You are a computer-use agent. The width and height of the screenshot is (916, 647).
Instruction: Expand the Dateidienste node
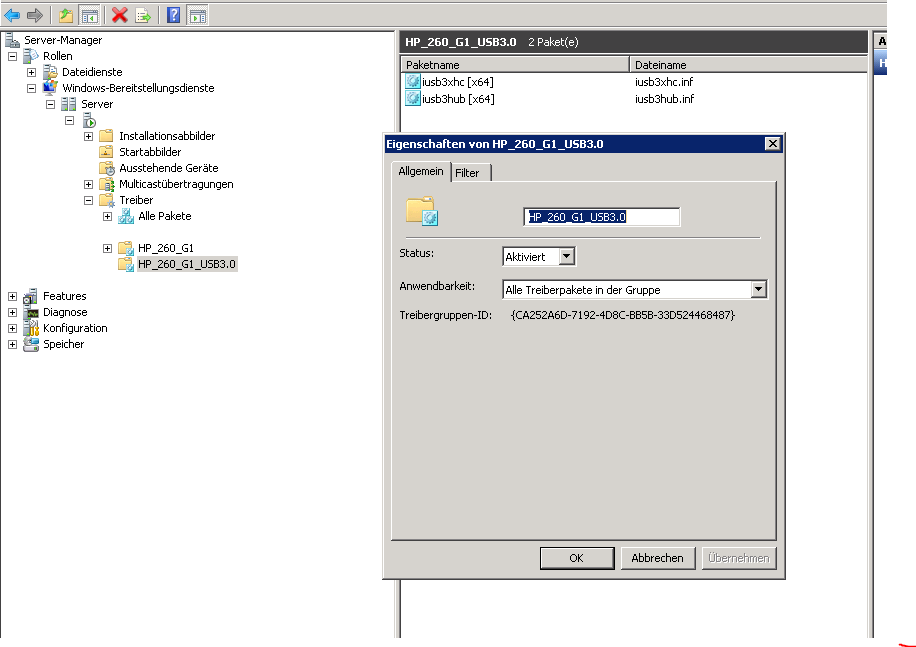(32, 72)
